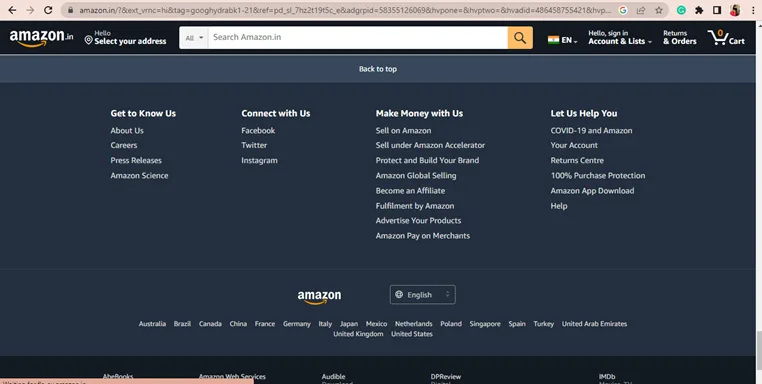The image size is (762, 384).
Task: Open the English language selector in footer
Action: [422, 295]
